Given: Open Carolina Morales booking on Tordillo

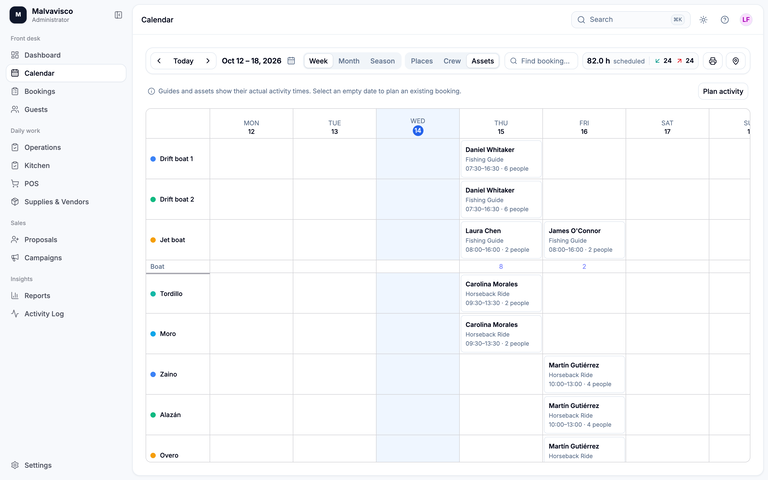Looking at the screenshot, I should (x=501, y=293).
